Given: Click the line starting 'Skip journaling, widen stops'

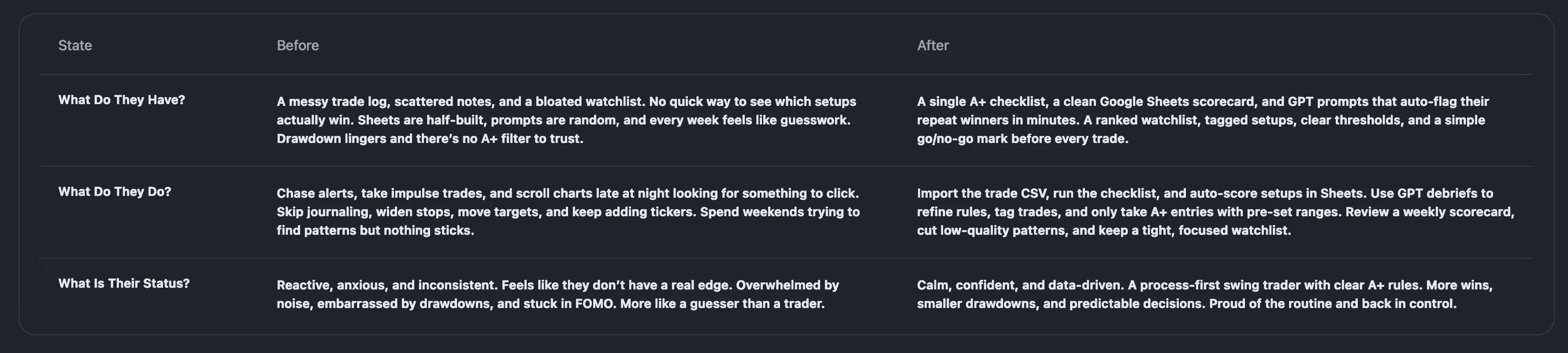Looking at the screenshot, I should [567, 212].
